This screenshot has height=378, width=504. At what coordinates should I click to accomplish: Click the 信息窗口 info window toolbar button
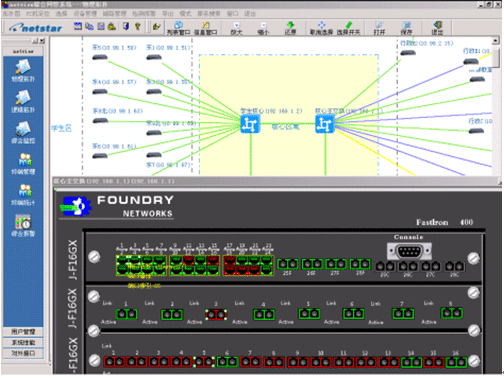206,28
